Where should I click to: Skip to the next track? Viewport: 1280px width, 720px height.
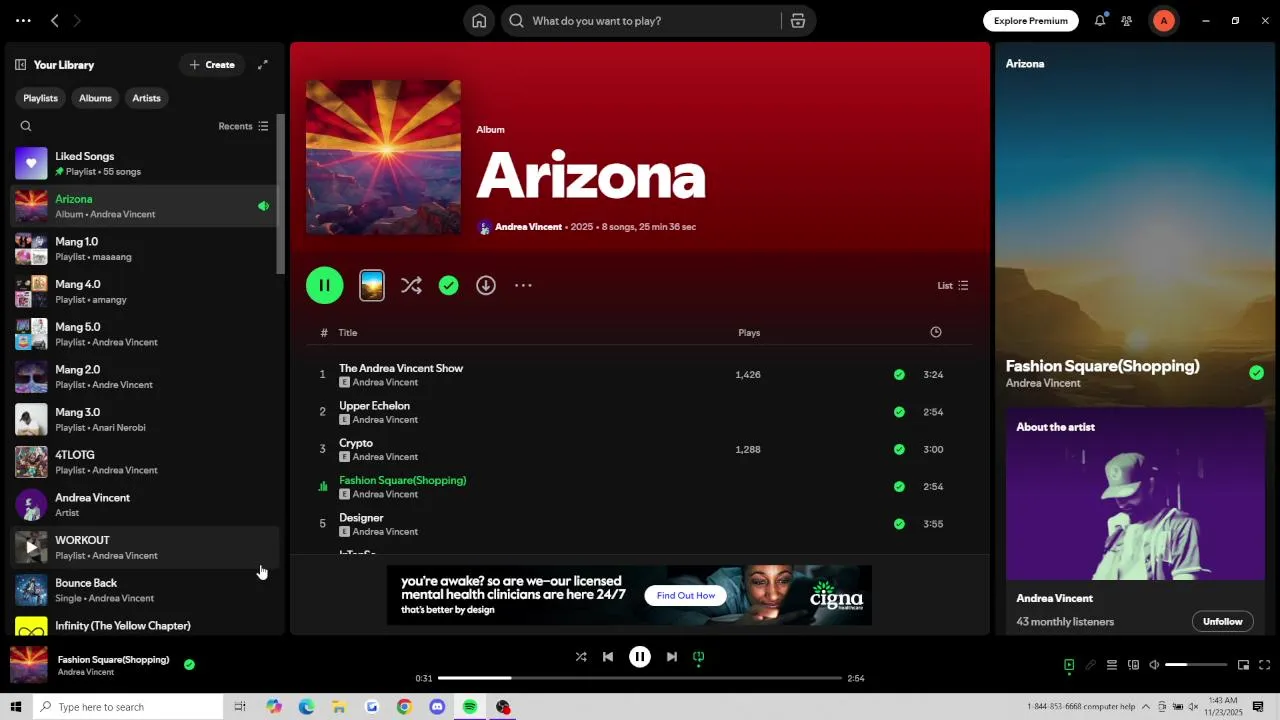[672, 657]
